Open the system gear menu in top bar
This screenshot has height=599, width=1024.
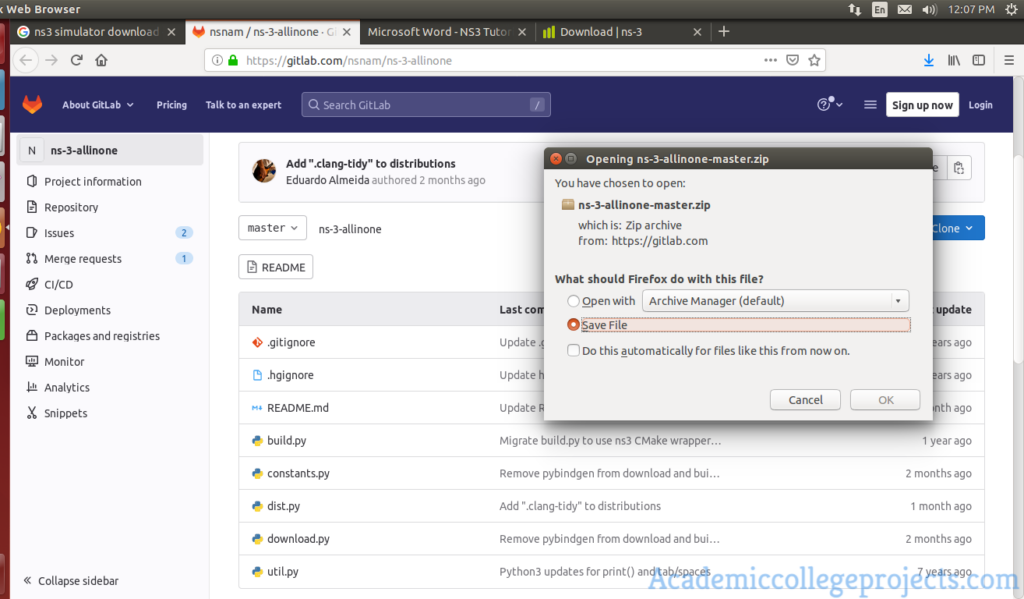coord(1012,9)
